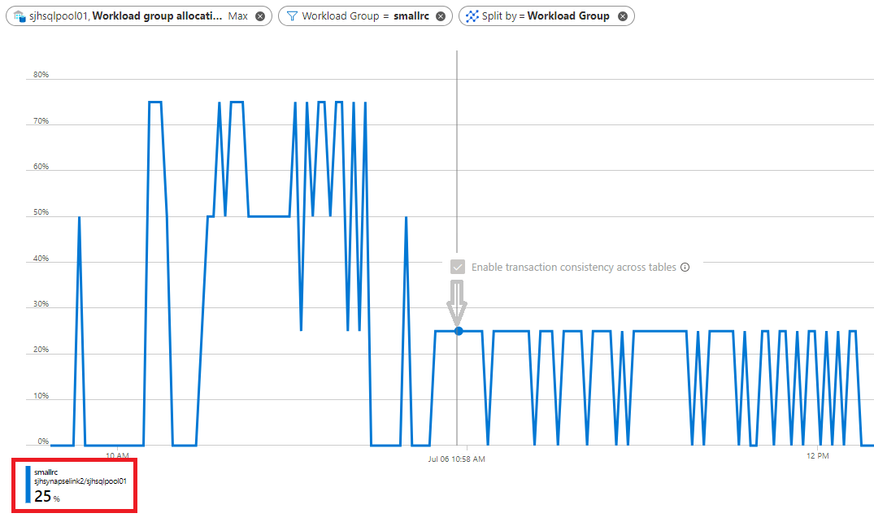Viewport: 874px width, 518px height.
Task: Click the split-by chart icon
Action: (472, 16)
